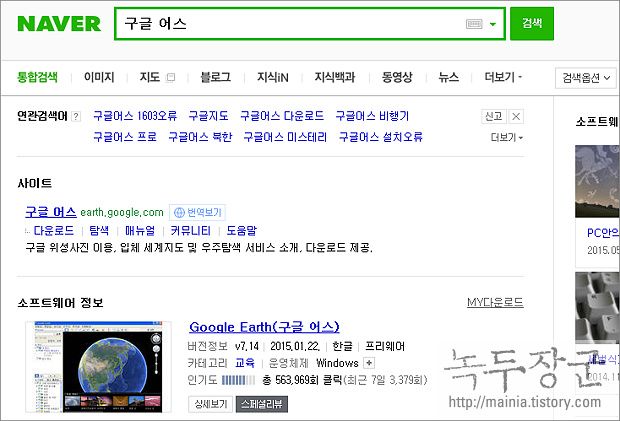Click the 번역보기 translate button
The height and width of the screenshot is (421, 620).
tap(198, 212)
